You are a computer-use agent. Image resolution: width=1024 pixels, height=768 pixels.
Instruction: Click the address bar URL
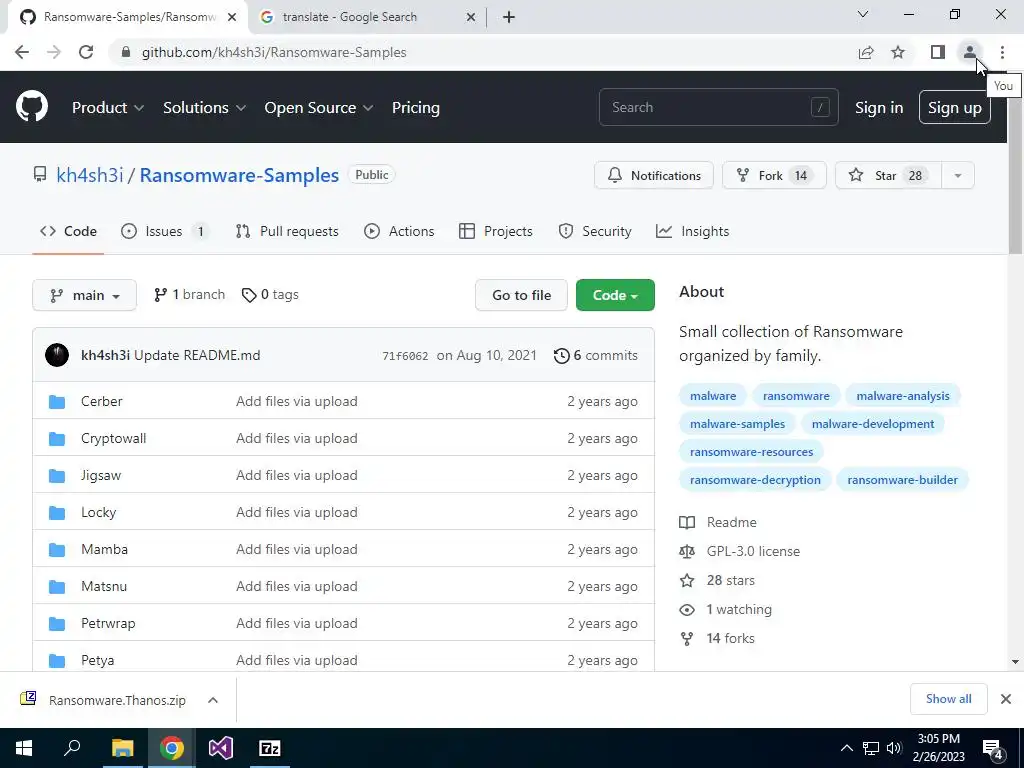click(x=274, y=52)
